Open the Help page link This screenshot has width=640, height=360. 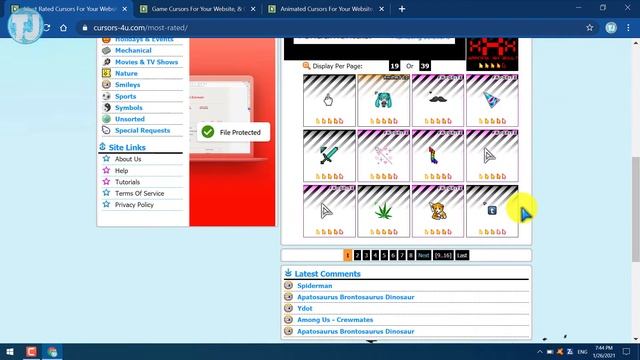pos(121,171)
